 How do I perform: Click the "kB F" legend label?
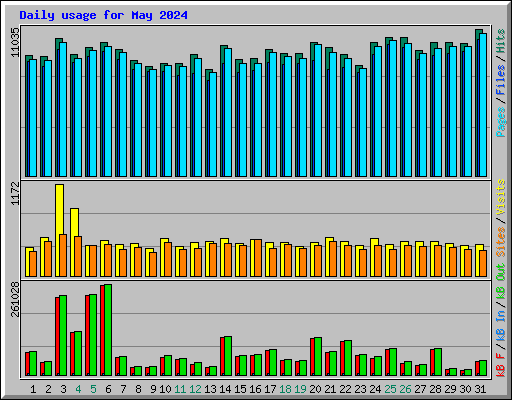tap(501, 364)
